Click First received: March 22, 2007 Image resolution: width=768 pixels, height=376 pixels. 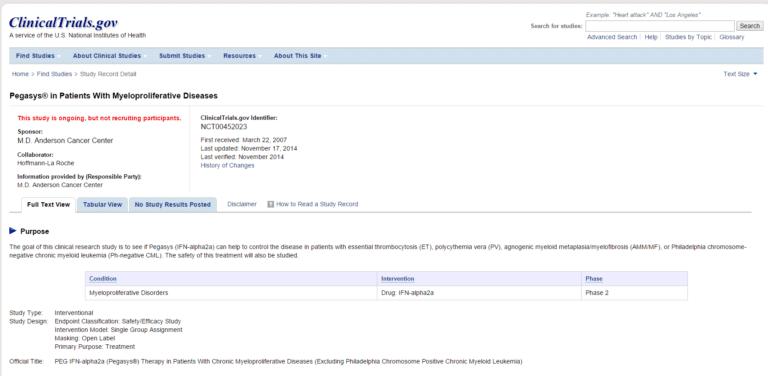coord(244,140)
